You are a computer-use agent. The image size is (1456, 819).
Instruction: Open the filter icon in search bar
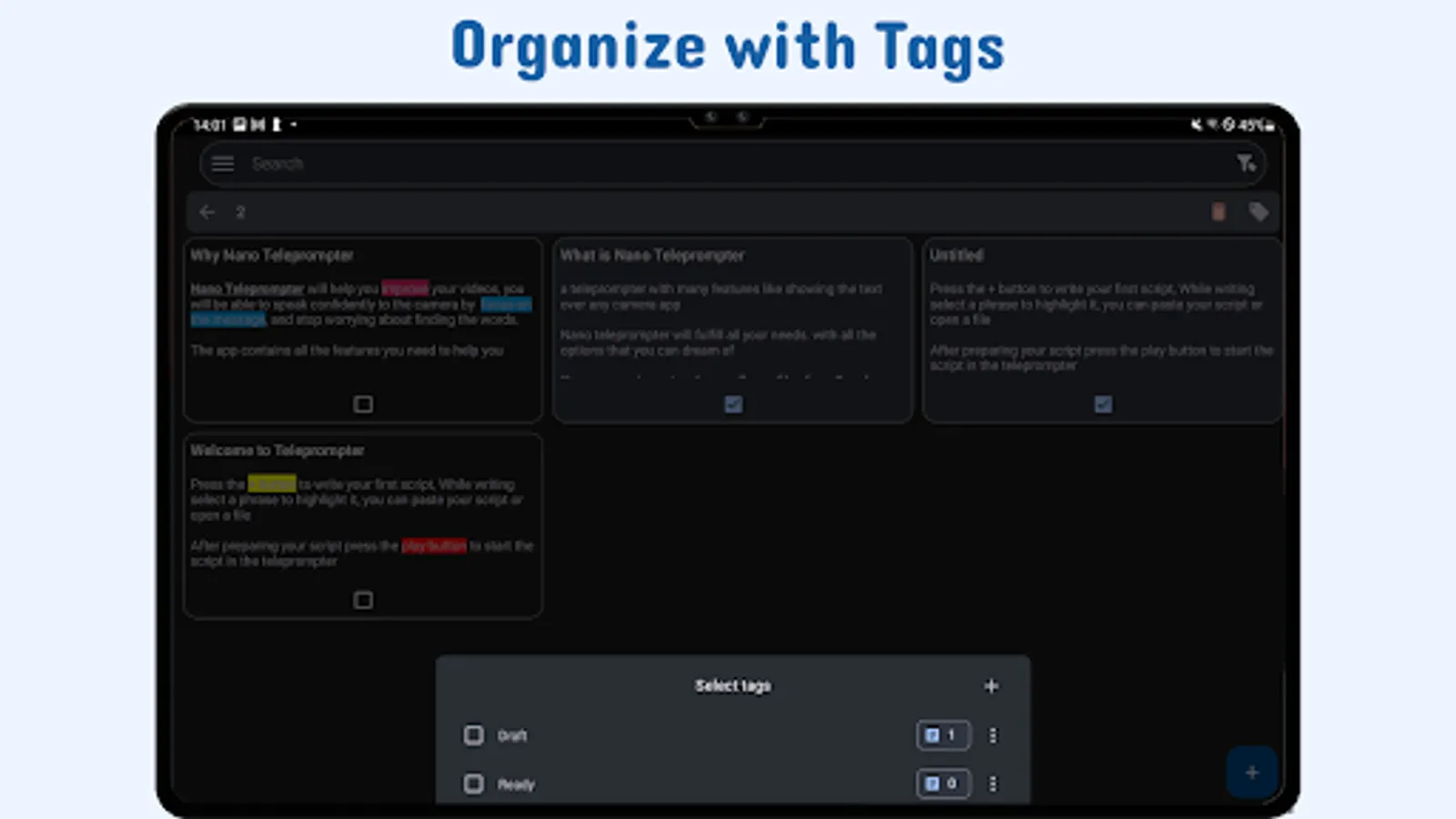click(x=1246, y=164)
